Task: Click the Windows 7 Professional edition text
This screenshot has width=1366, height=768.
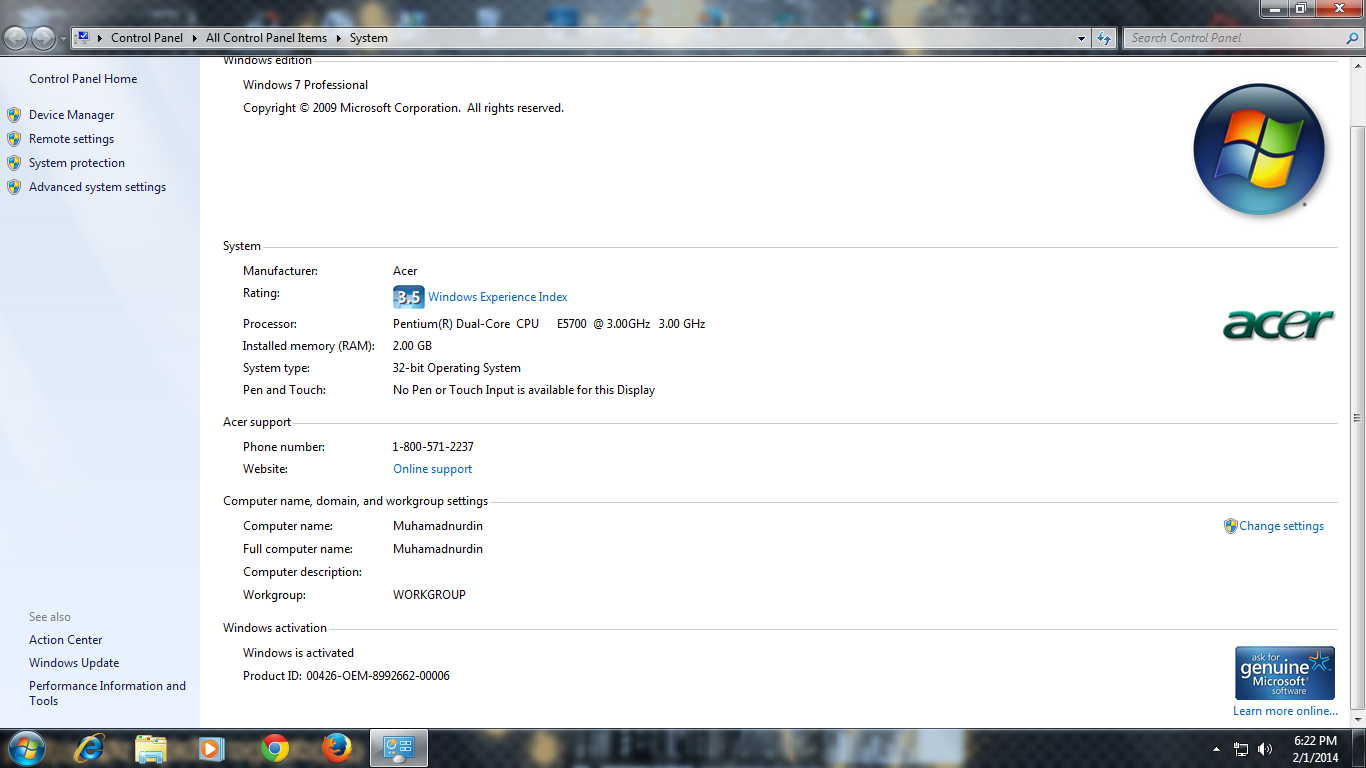Action: 305,85
